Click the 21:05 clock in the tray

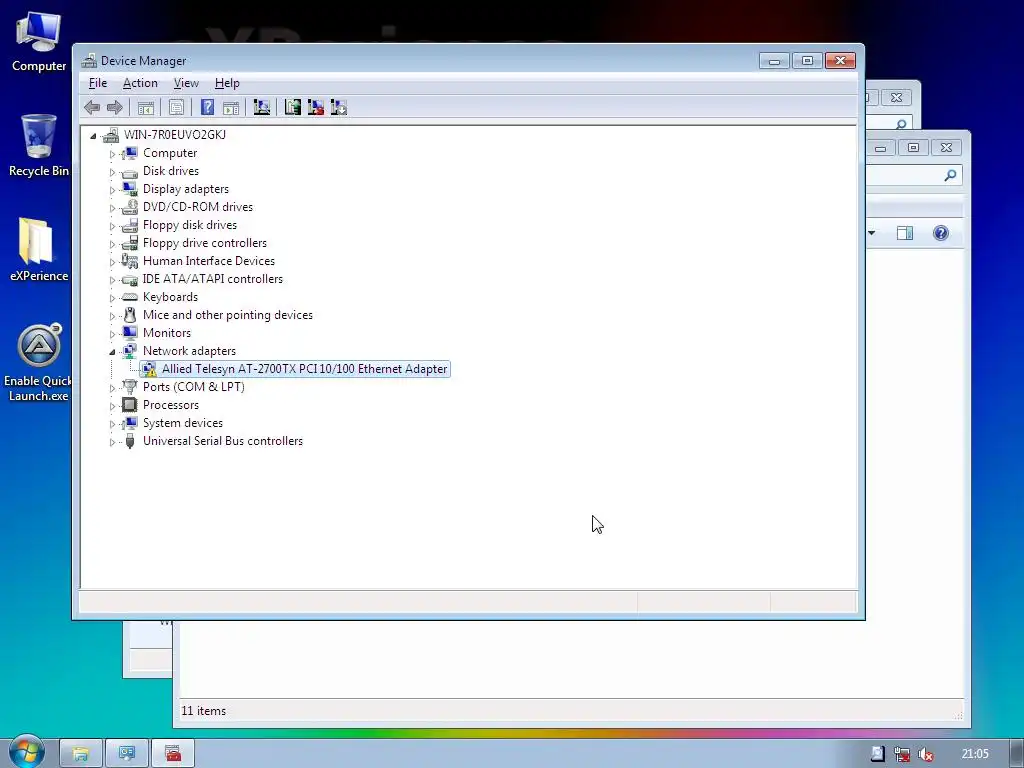pos(975,754)
